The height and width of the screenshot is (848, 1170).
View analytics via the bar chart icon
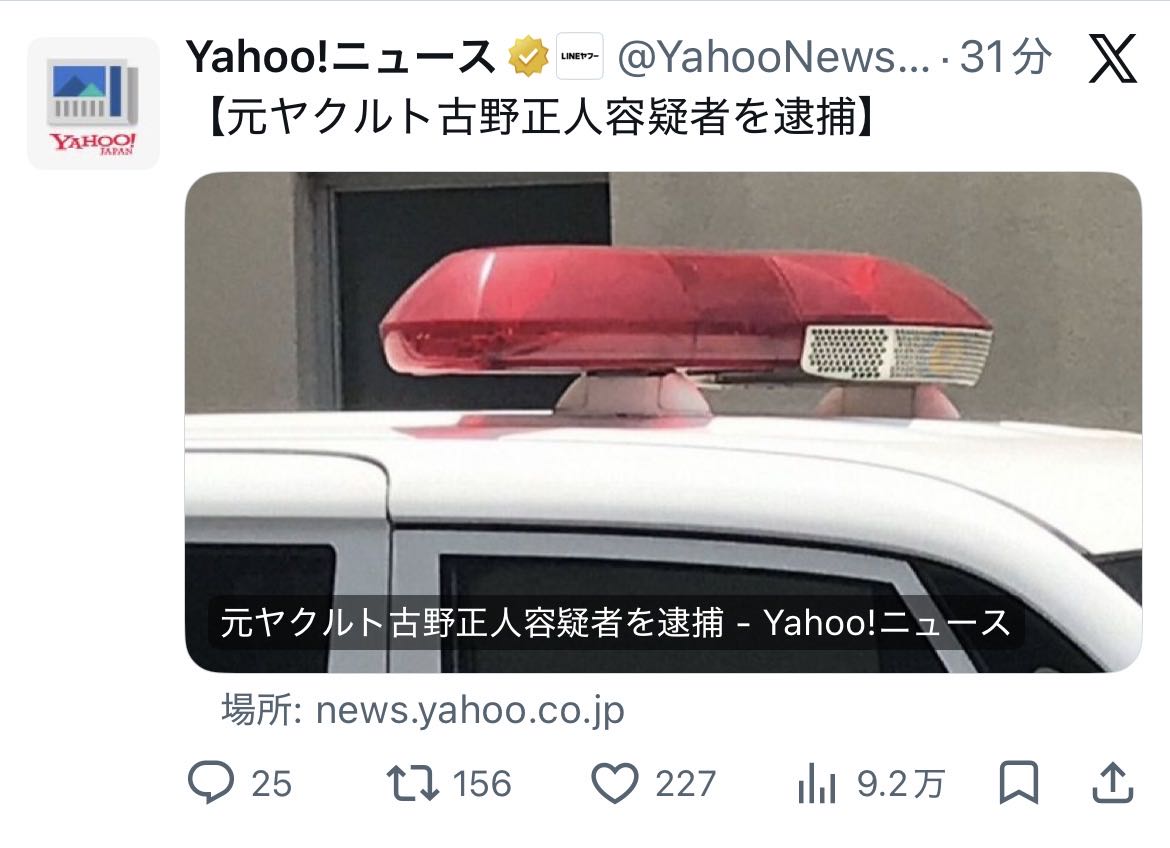(816, 784)
